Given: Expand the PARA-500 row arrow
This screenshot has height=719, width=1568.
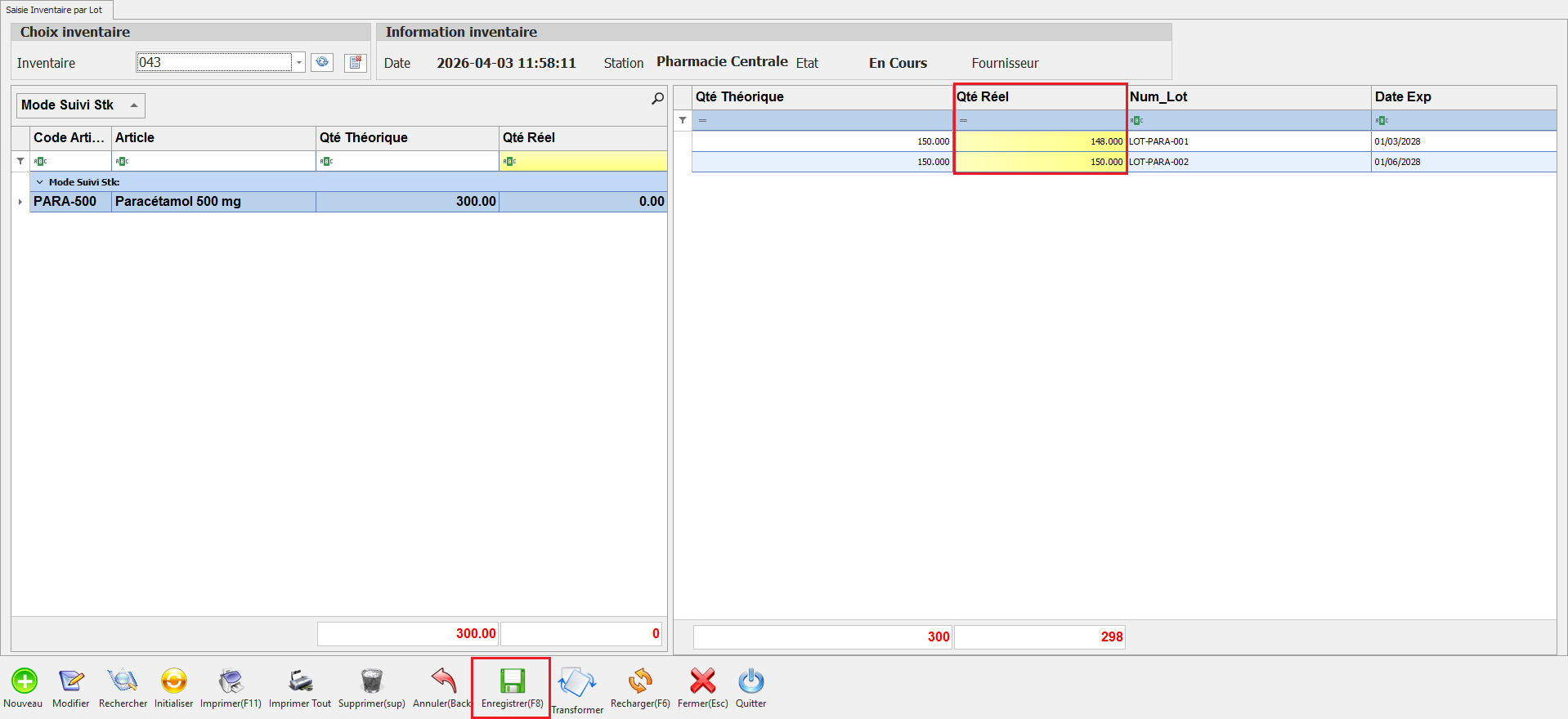Looking at the screenshot, I should pos(20,202).
